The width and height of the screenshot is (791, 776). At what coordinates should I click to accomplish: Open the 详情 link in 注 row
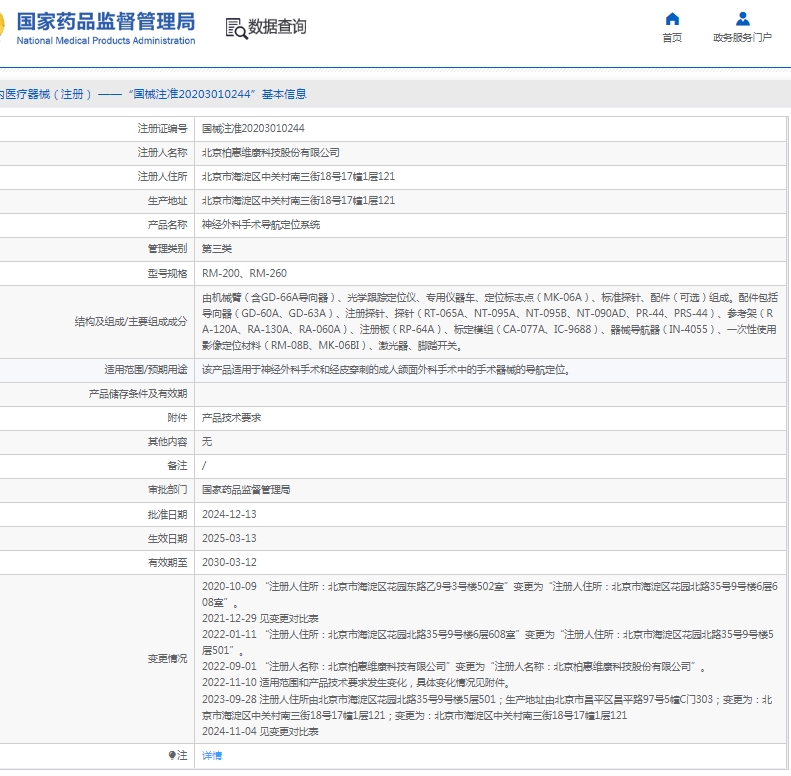click(x=212, y=755)
